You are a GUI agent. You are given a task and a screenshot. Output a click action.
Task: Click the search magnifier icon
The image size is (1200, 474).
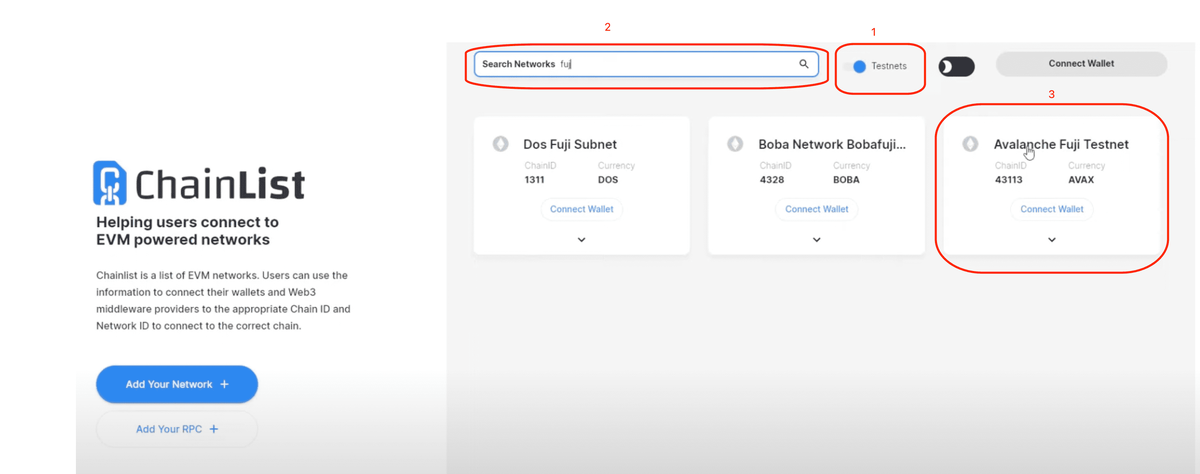tap(804, 64)
